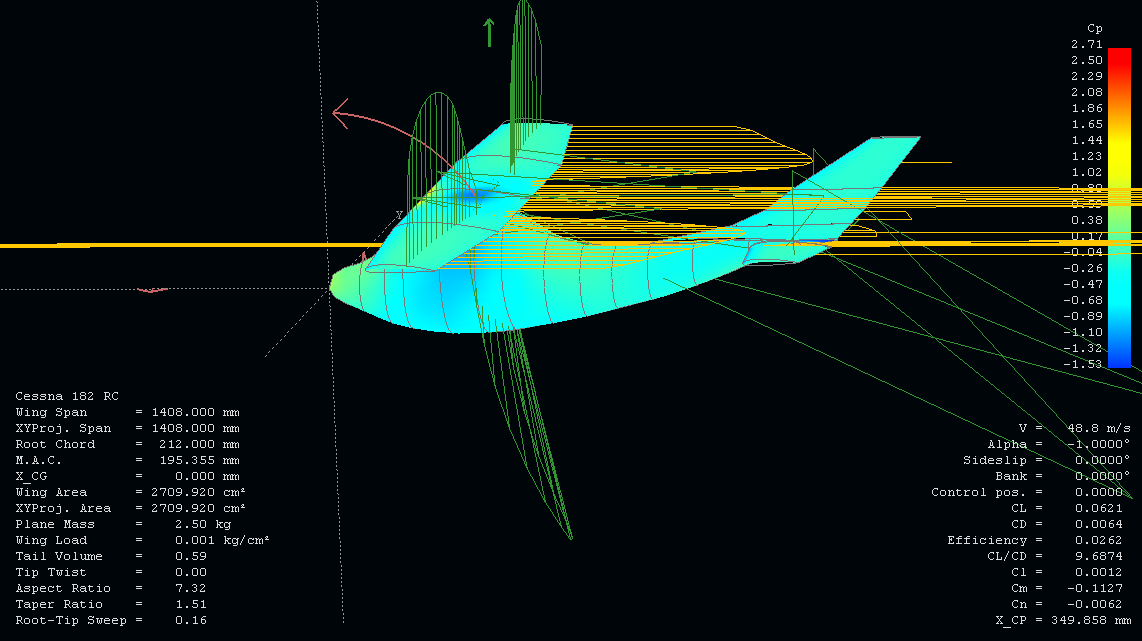The width and height of the screenshot is (1142, 641).
Task: Select the Tail Volume value 0.59
Action: click(191, 557)
